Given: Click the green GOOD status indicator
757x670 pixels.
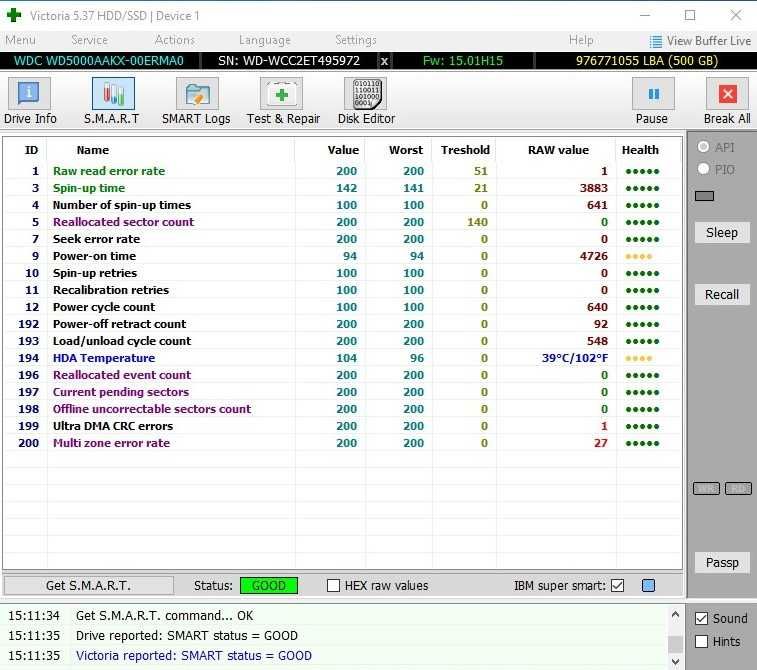Looking at the screenshot, I should click(x=269, y=586).
